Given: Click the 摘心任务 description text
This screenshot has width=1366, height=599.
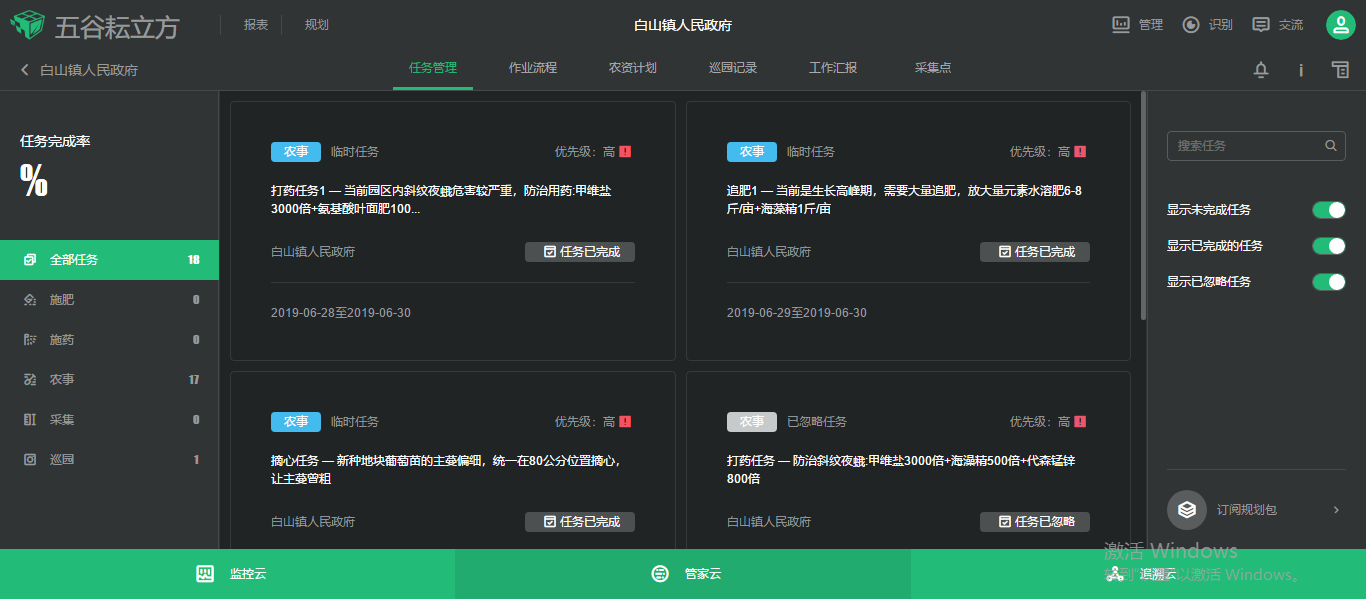Looking at the screenshot, I should (446, 470).
